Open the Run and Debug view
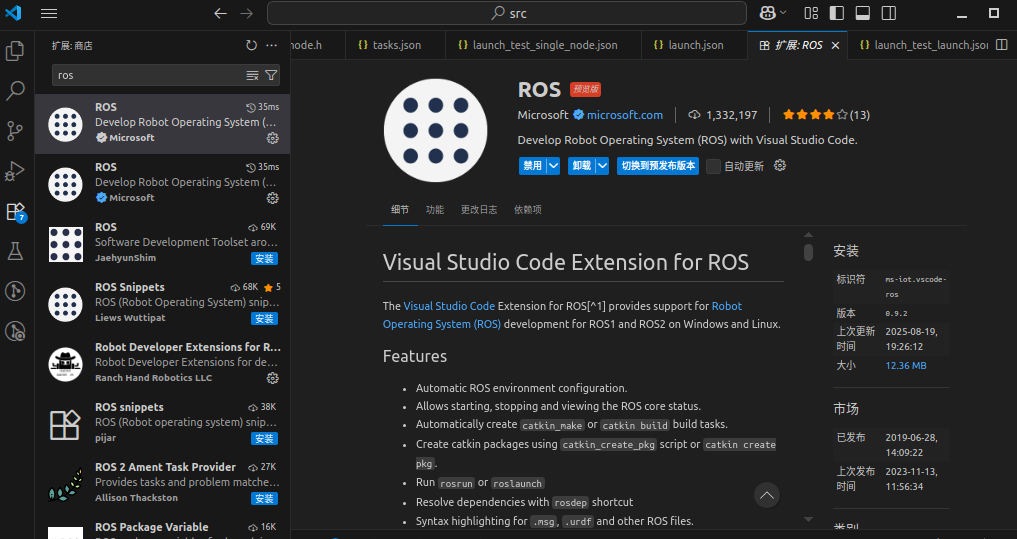Viewport: 1017px width, 539px height. [x=15, y=171]
